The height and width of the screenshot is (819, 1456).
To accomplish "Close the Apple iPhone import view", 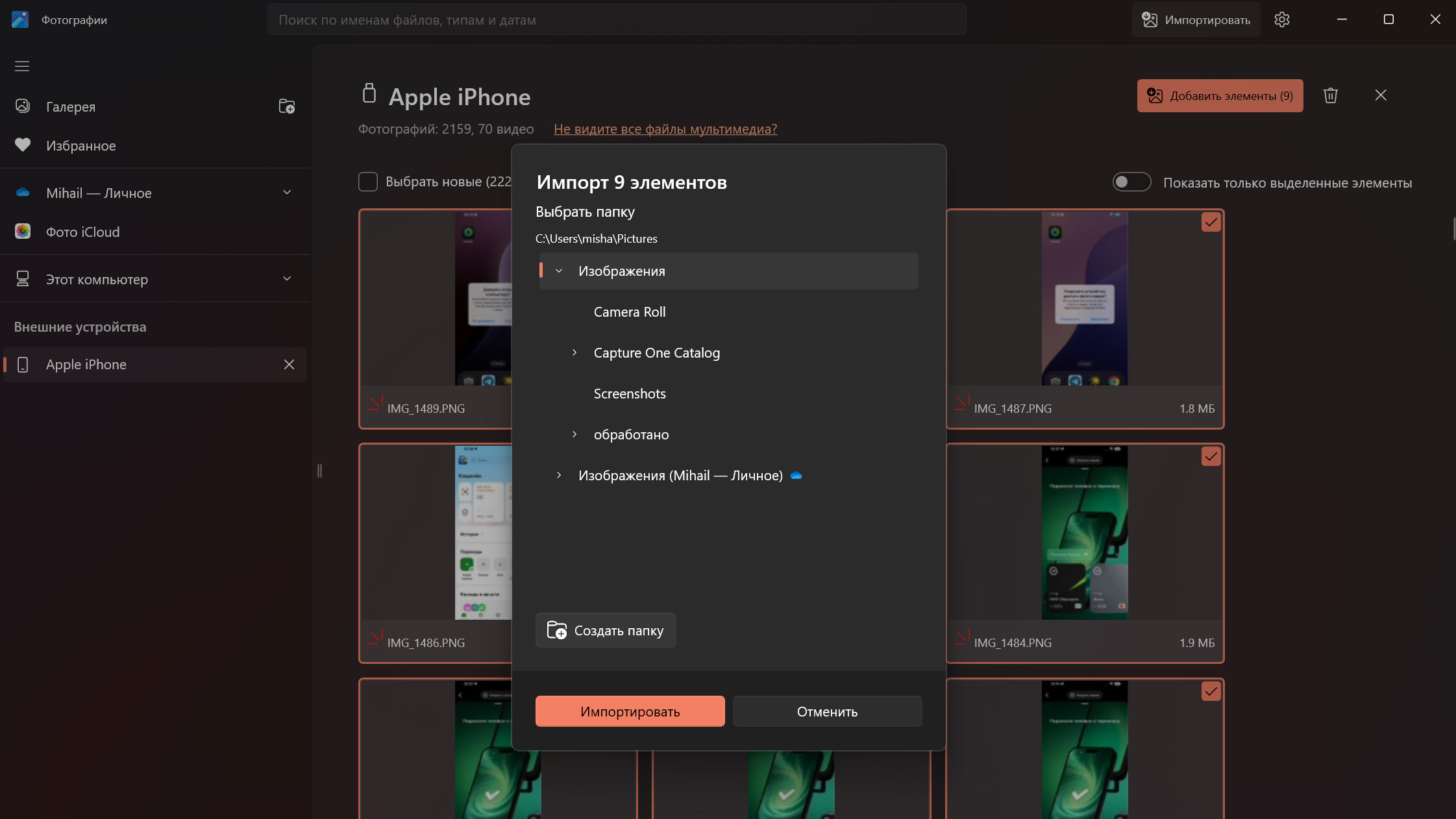I will click(x=1381, y=95).
